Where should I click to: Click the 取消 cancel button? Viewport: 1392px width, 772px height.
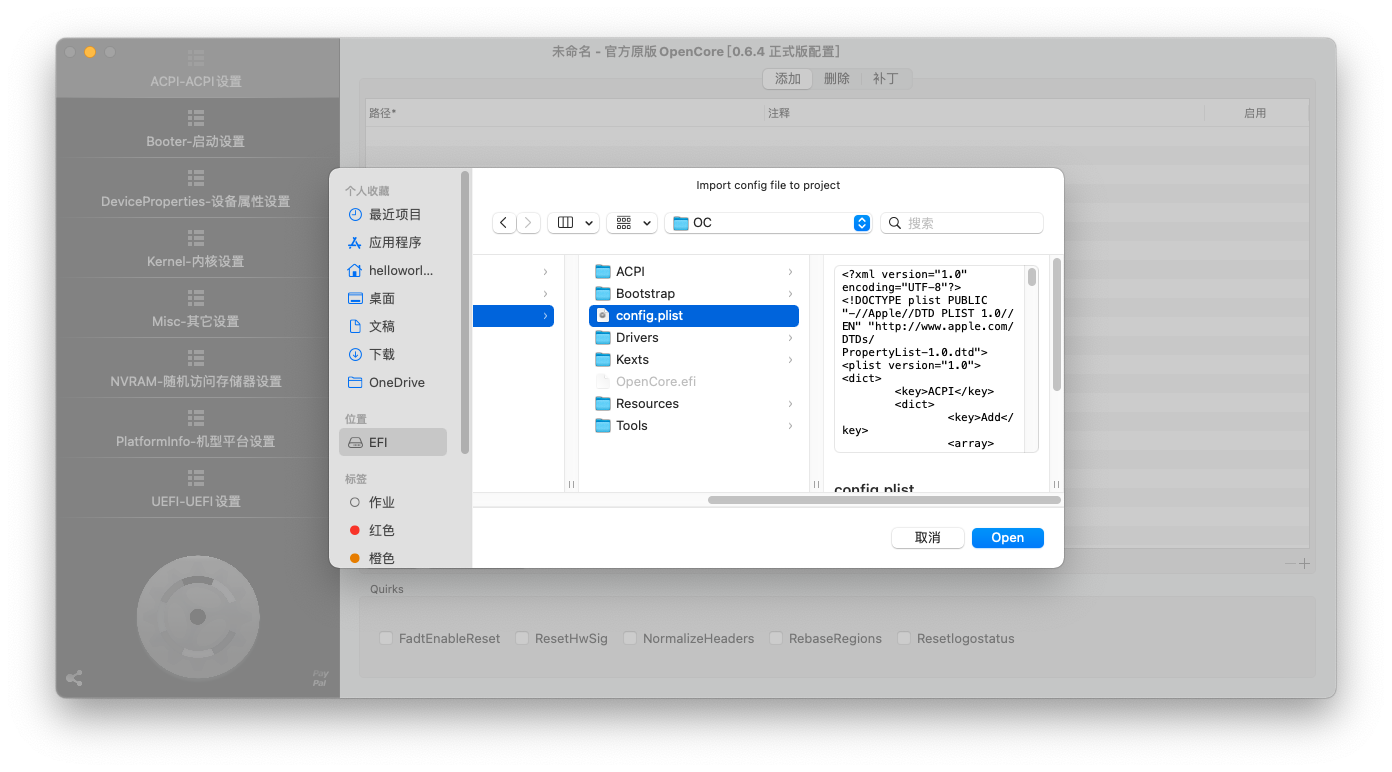click(928, 538)
